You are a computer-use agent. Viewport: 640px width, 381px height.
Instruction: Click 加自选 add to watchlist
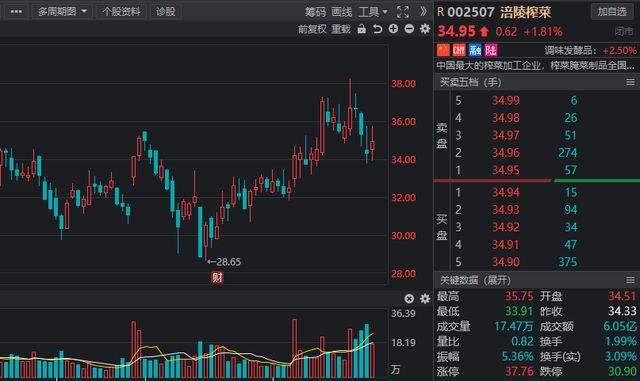pyautogui.click(x=612, y=11)
